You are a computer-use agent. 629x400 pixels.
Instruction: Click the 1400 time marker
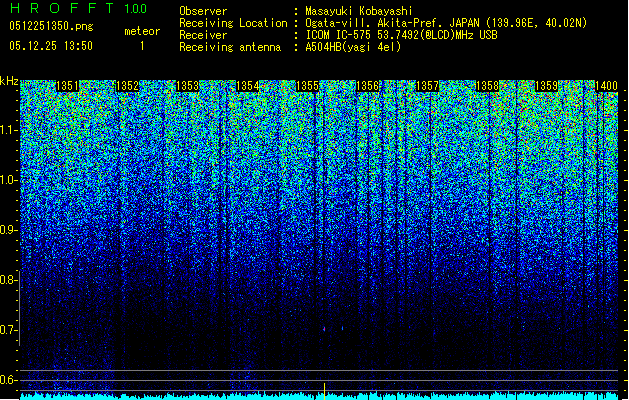point(606,86)
